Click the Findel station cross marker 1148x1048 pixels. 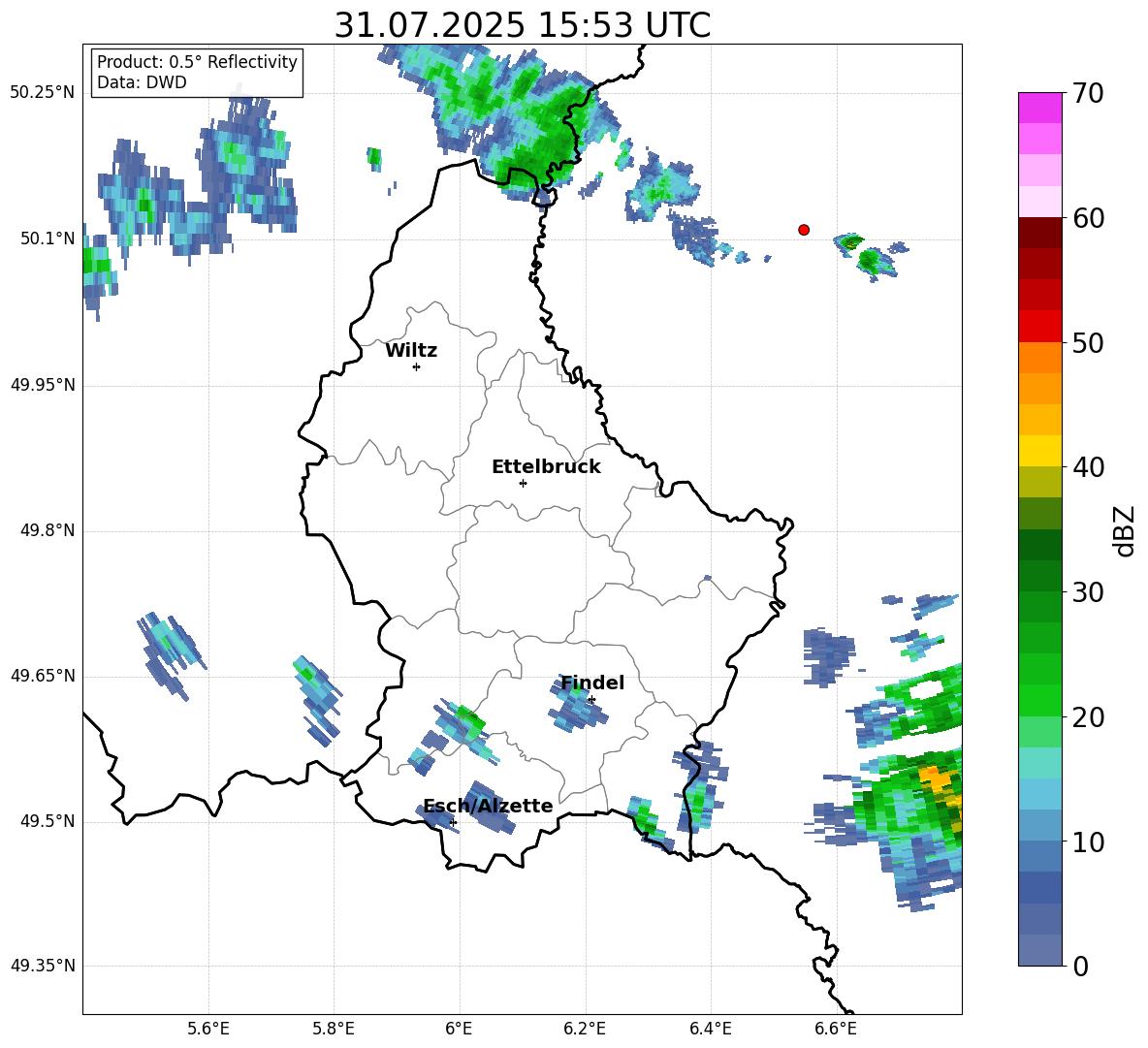[591, 700]
